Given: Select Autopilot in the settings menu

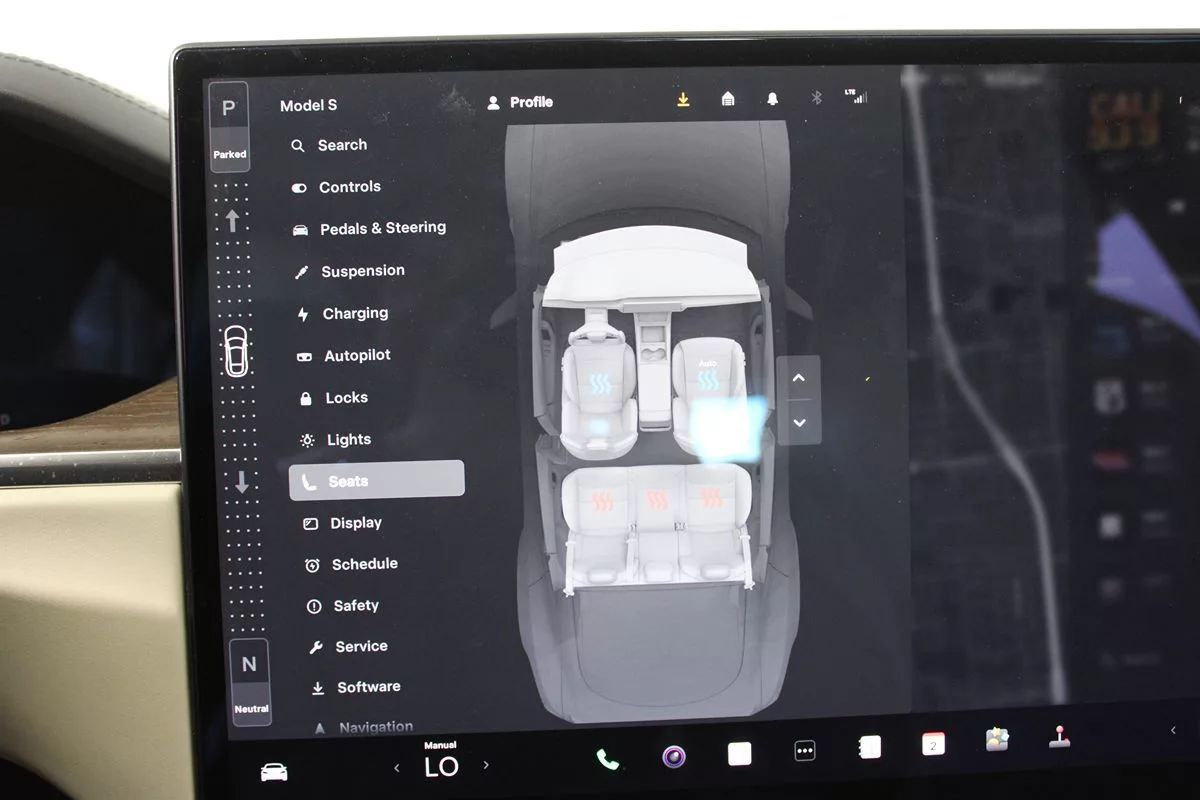Looking at the screenshot, I should click(x=356, y=356).
